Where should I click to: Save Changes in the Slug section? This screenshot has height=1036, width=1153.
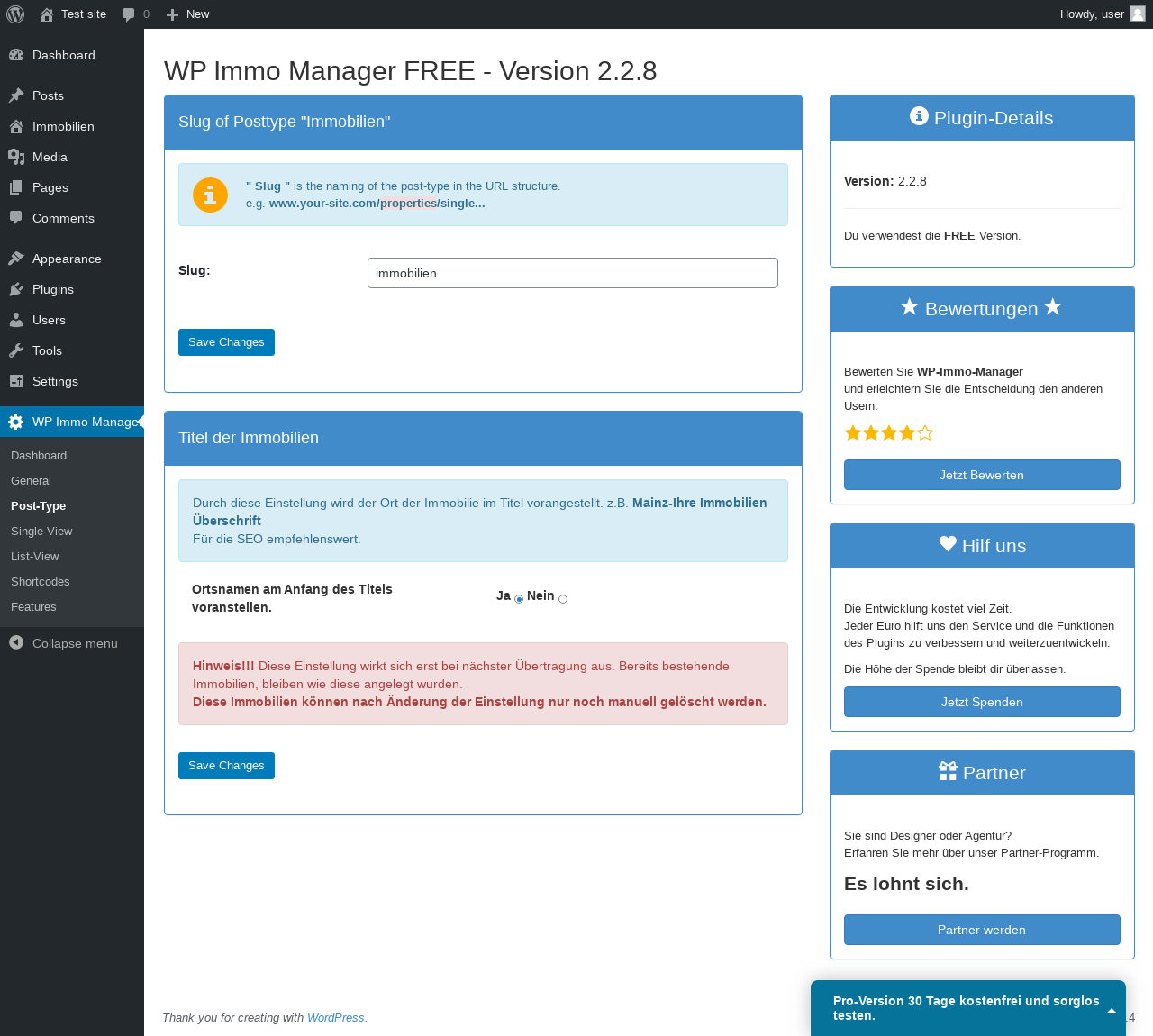click(x=226, y=342)
